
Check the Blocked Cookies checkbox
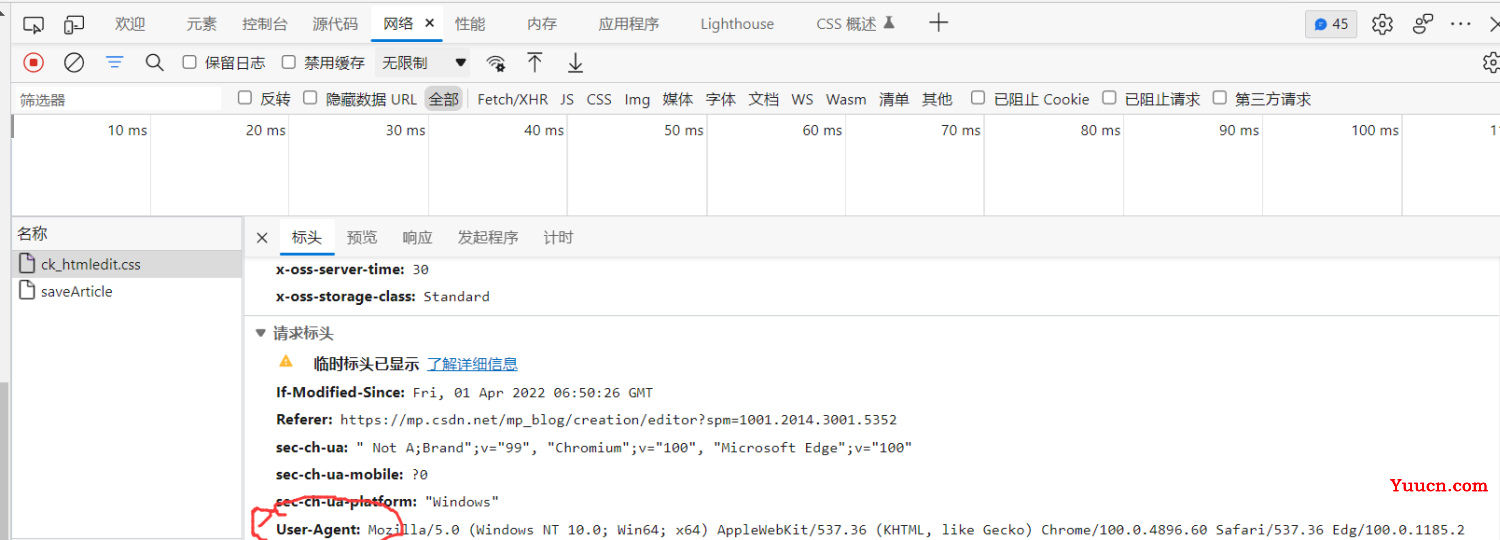tap(978, 98)
